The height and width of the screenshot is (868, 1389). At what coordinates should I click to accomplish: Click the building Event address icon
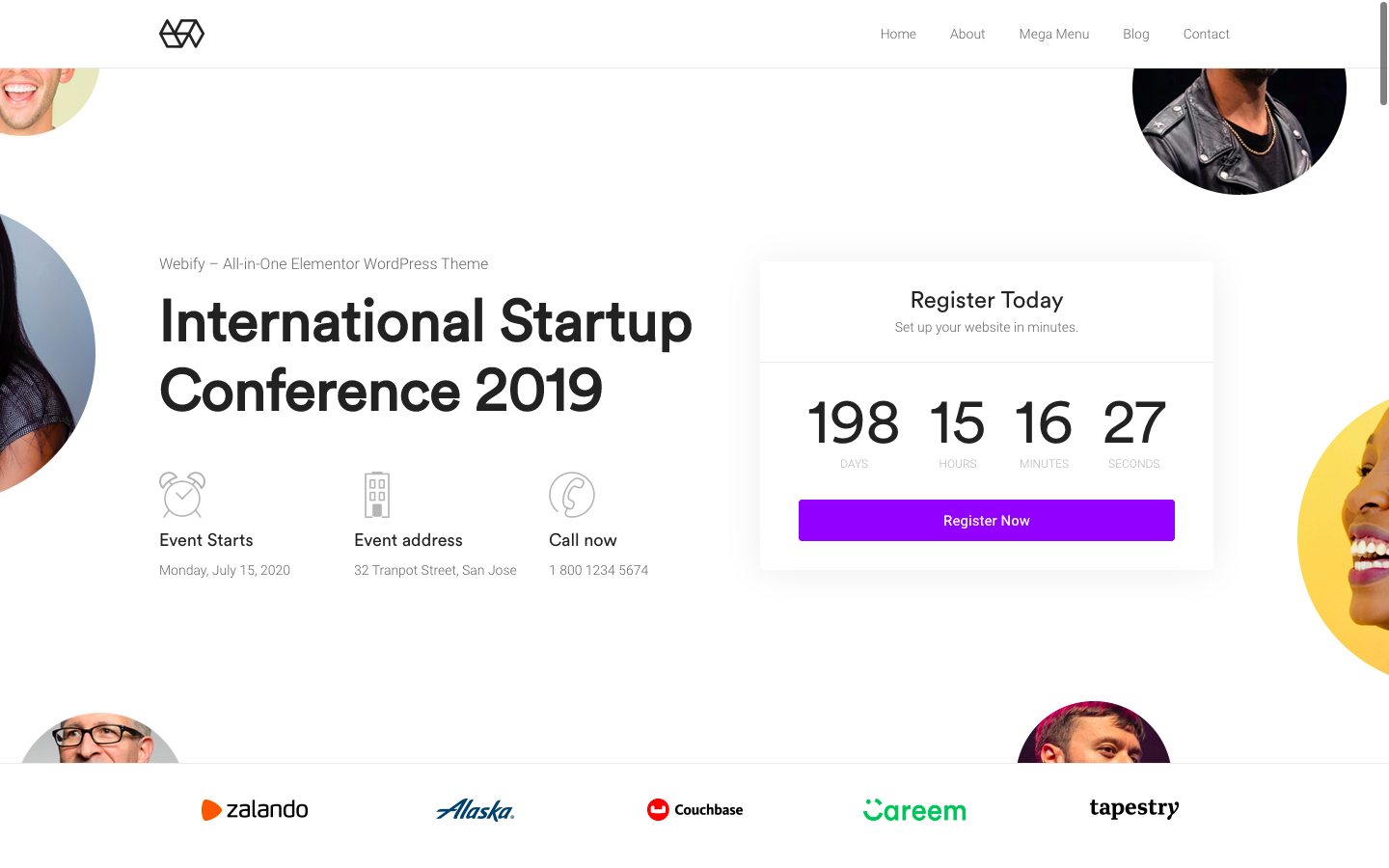pos(377,495)
